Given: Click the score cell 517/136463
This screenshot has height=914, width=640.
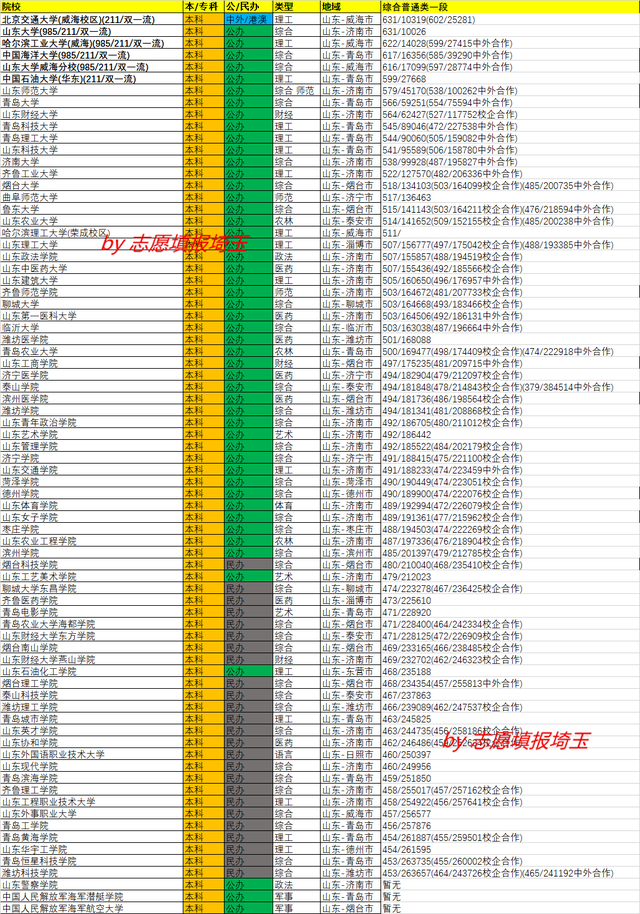Looking at the screenshot, I should [x=511, y=198].
